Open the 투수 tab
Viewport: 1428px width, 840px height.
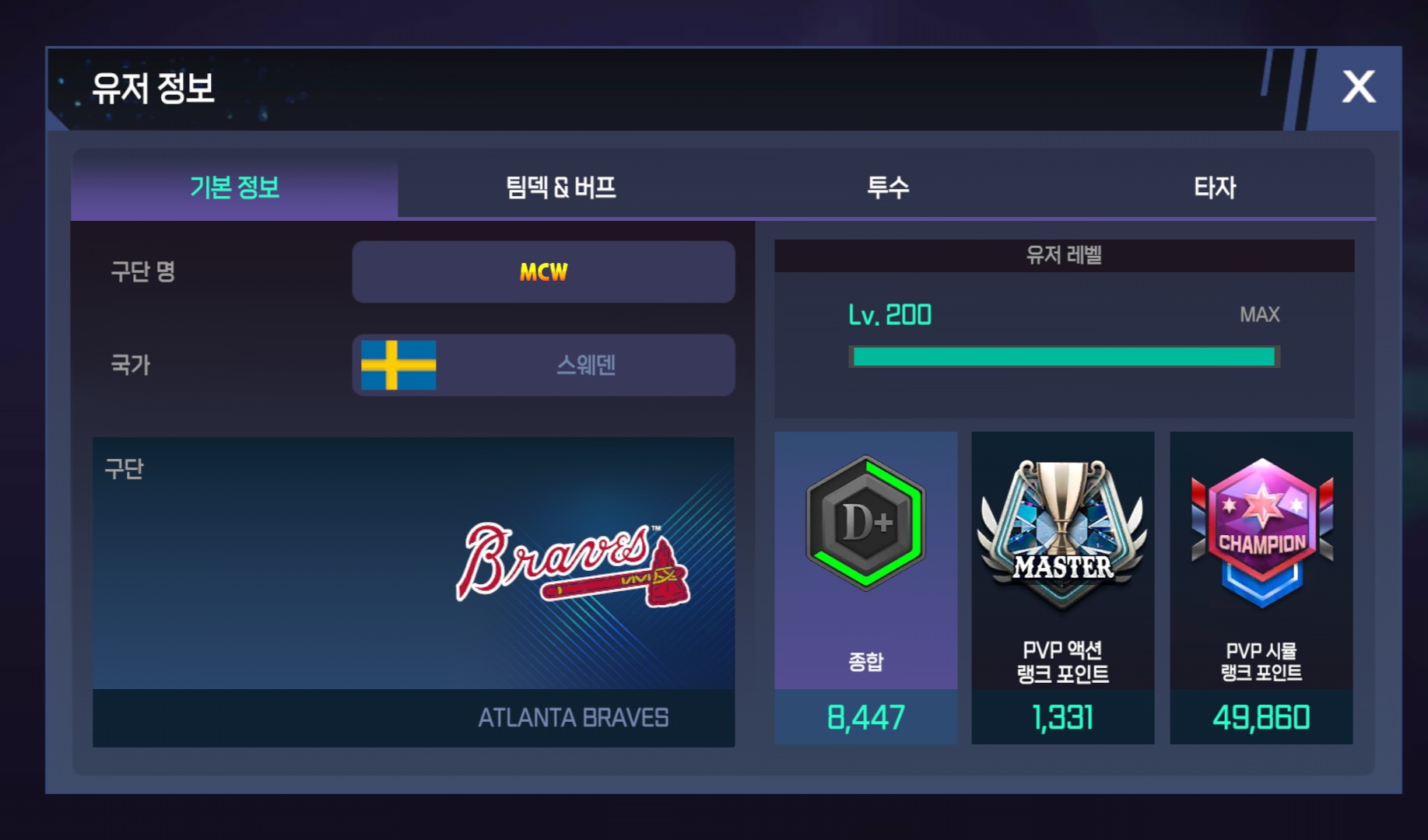pyautogui.click(x=888, y=187)
